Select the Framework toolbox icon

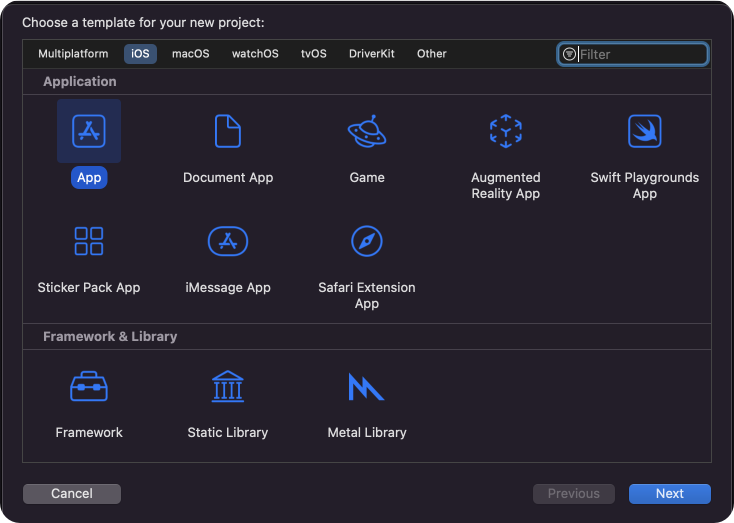(x=89, y=386)
